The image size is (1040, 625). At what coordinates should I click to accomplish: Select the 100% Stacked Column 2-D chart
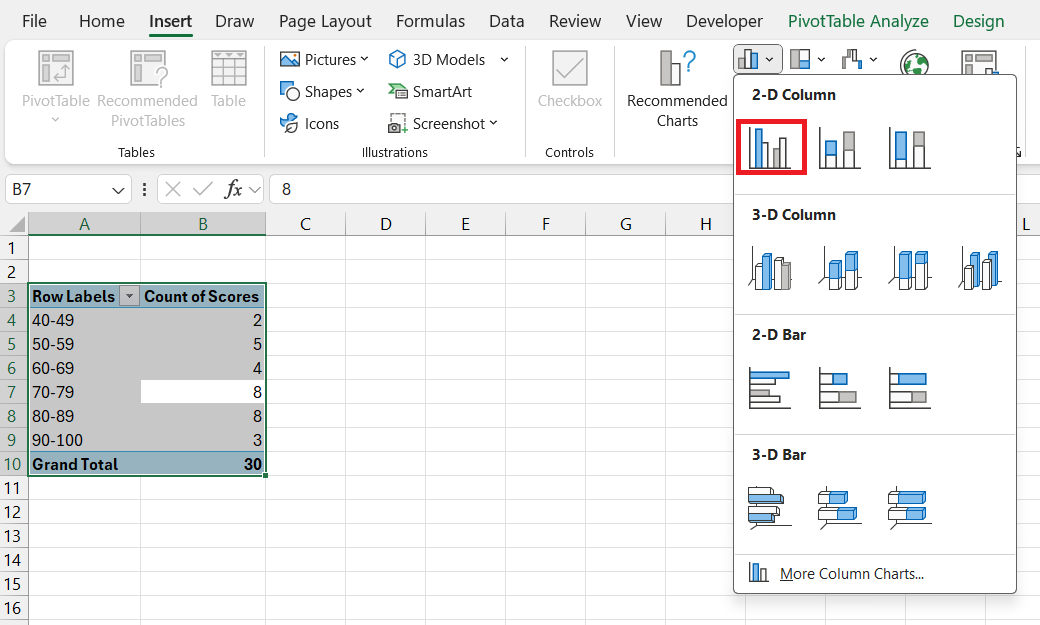pyautogui.click(x=909, y=149)
